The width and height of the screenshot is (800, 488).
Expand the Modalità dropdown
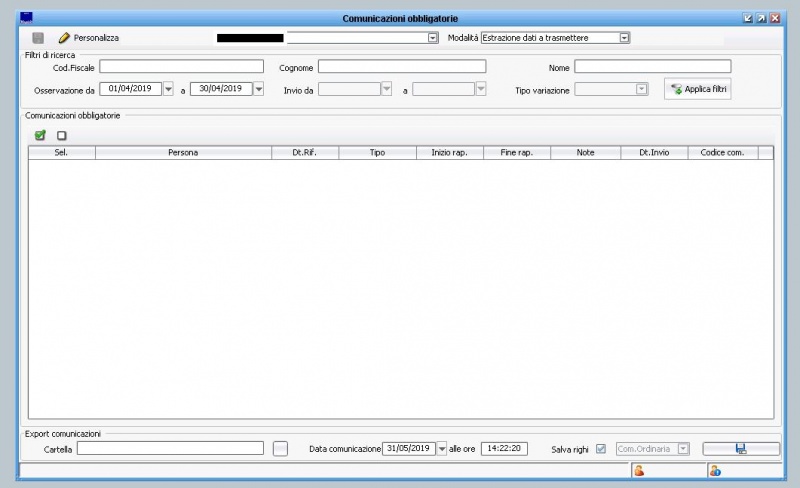[x=624, y=37]
